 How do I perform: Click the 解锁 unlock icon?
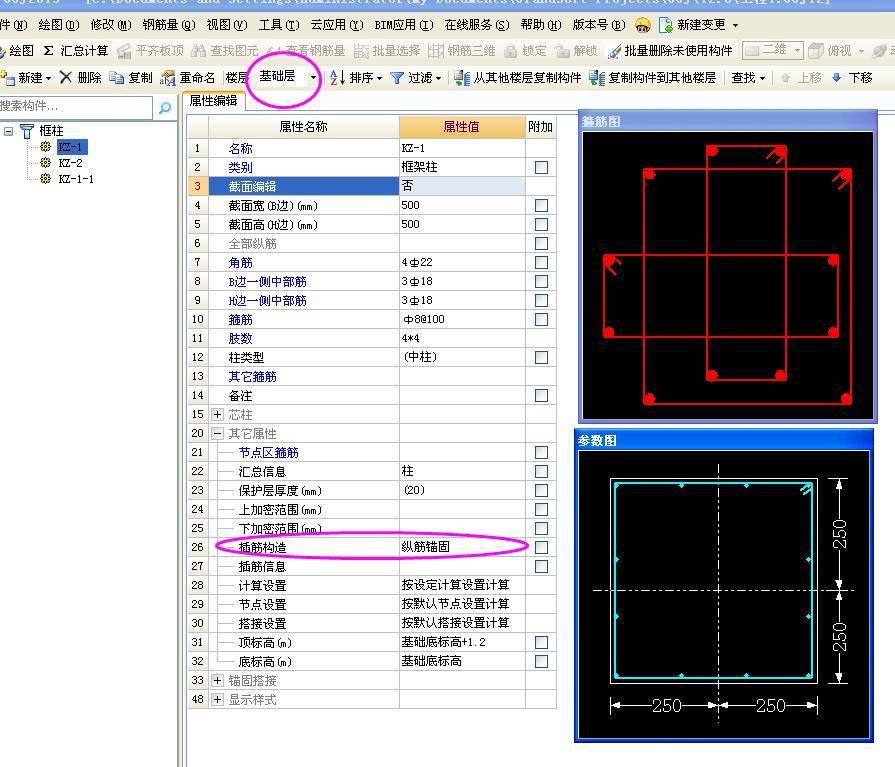coord(562,51)
